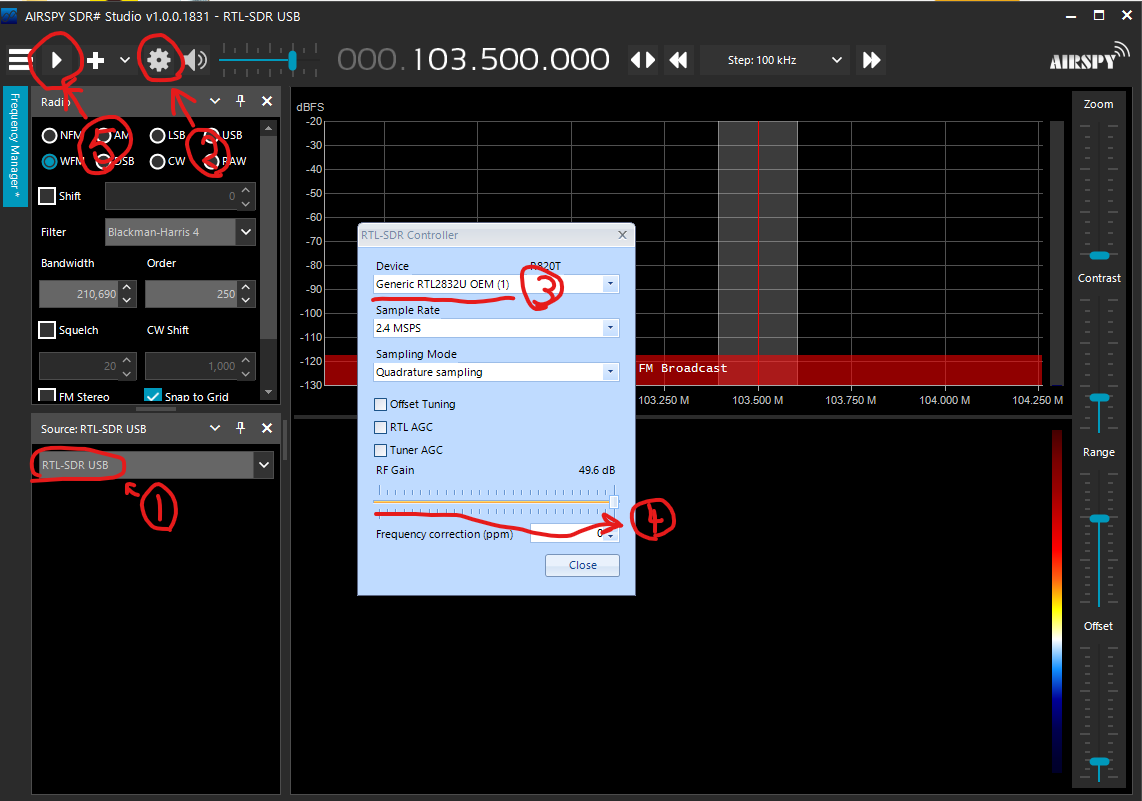The height and width of the screenshot is (801, 1142).
Task: Close the Source: RTL-SDR USB panel
Action: (x=267, y=428)
